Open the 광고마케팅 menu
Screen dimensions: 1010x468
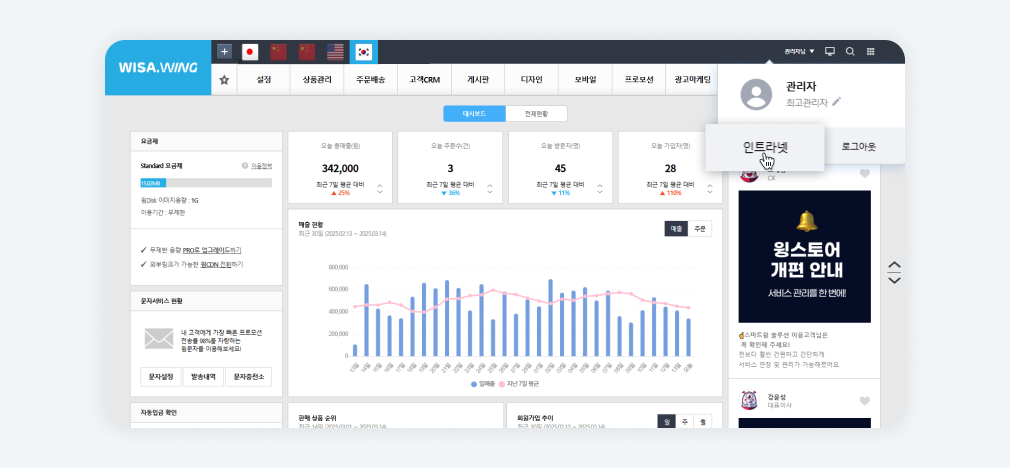click(x=692, y=80)
